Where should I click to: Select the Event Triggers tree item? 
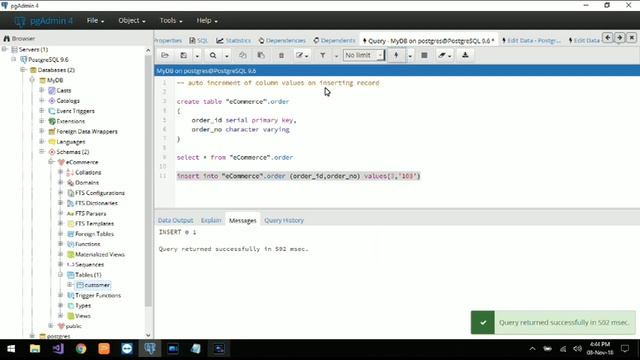[x=75, y=111]
